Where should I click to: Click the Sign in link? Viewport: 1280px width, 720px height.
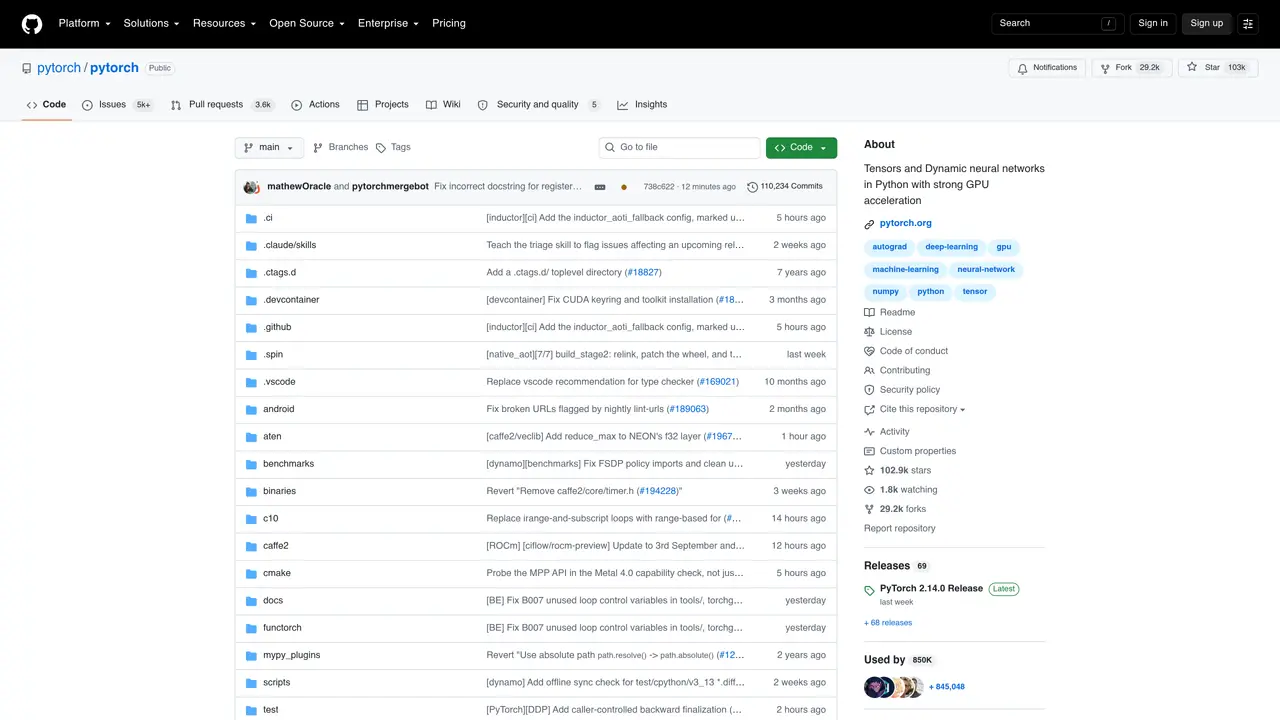coord(1153,23)
